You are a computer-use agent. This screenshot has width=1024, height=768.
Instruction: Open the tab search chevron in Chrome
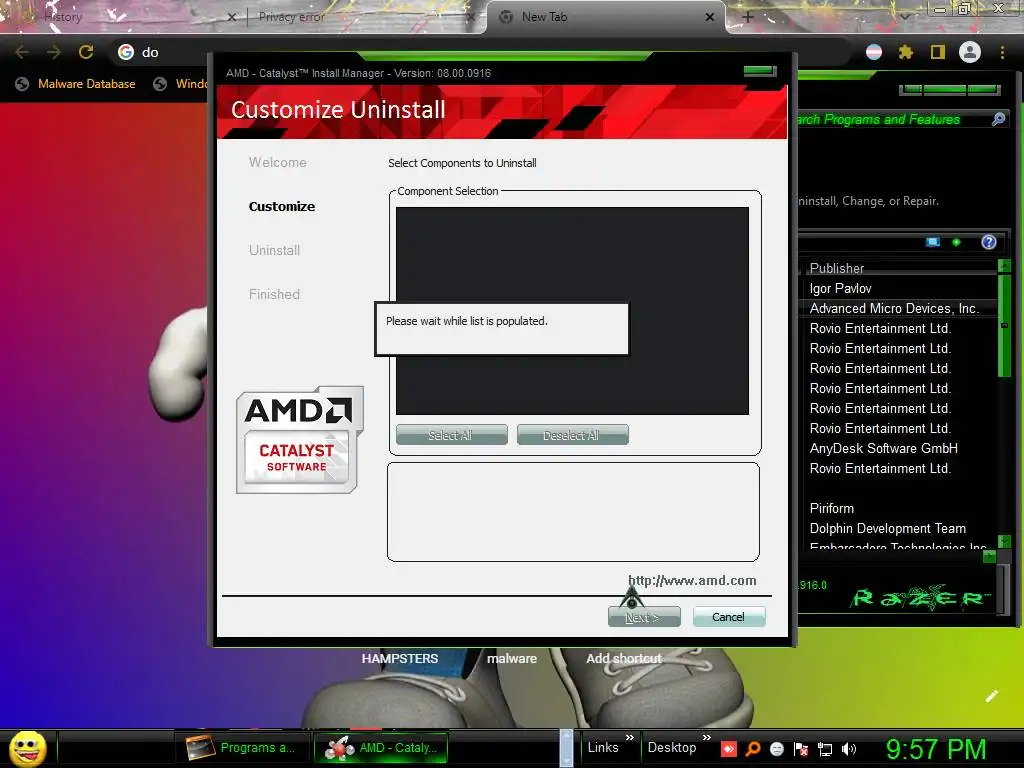click(x=905, y=17)
